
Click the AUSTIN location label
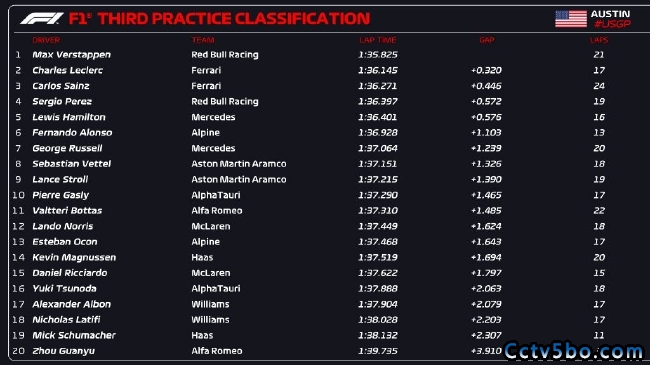tap(610, 14)
